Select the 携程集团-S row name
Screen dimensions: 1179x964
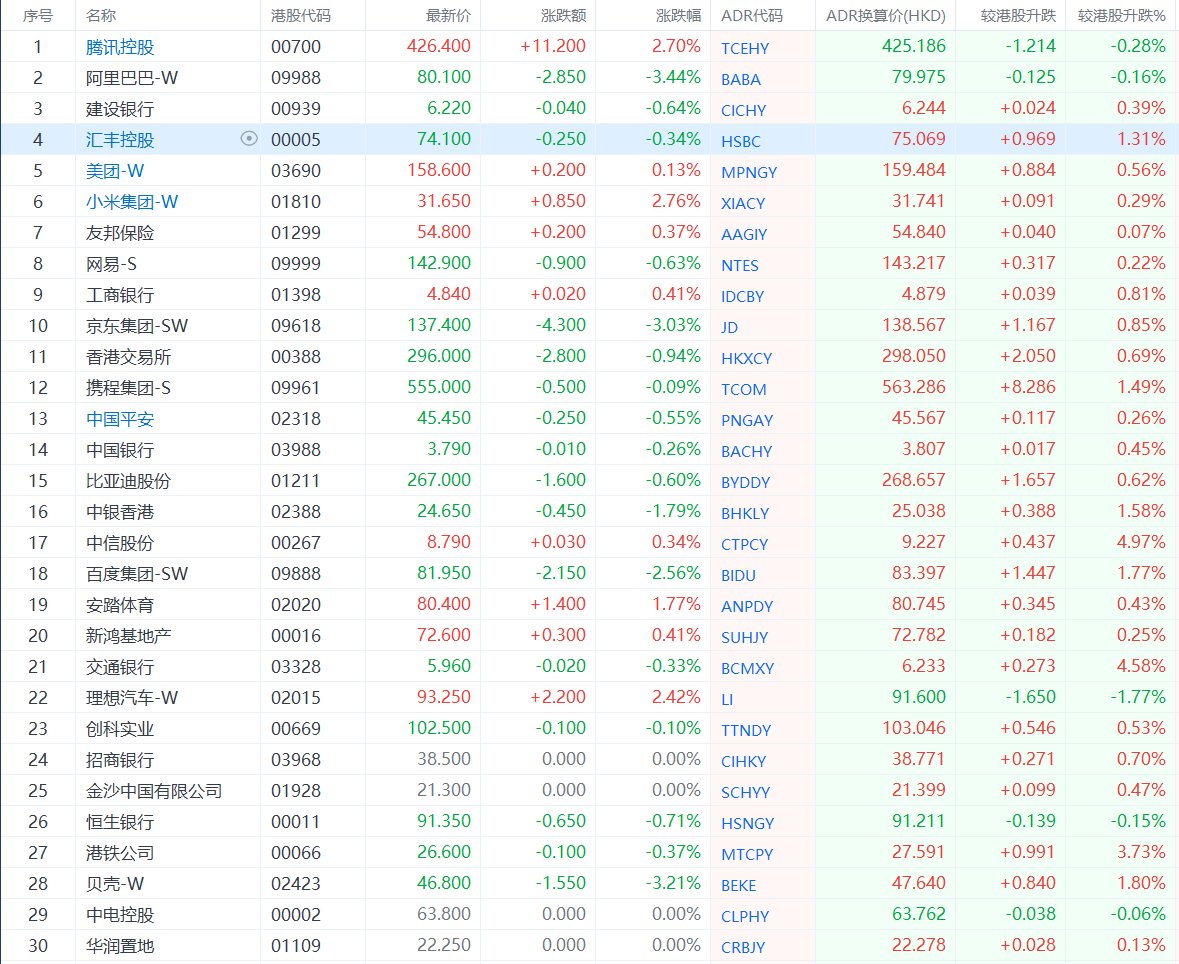pos(128,388)
